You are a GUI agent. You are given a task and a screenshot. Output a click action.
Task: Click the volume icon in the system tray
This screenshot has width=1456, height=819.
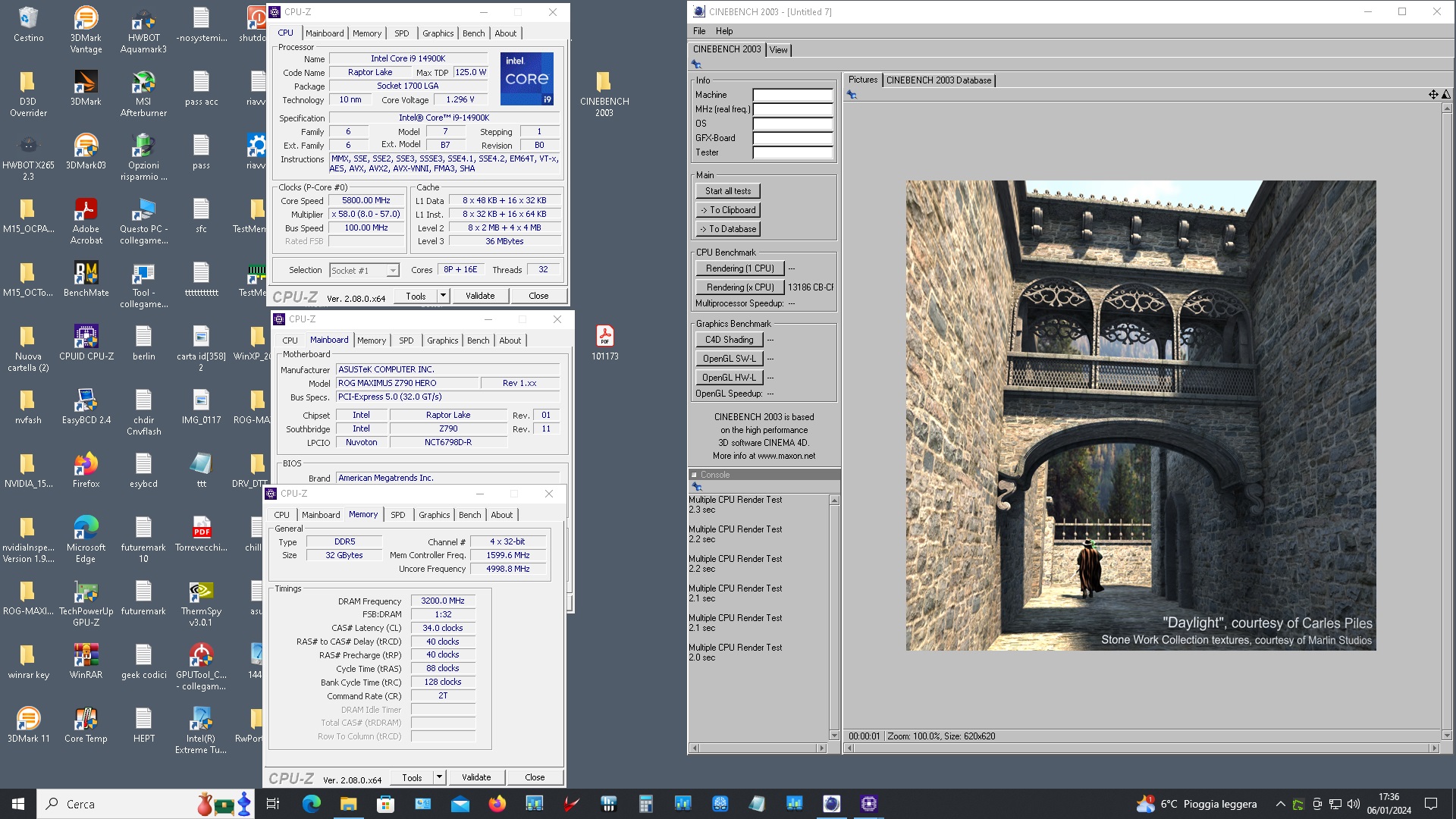point(1354,804)
